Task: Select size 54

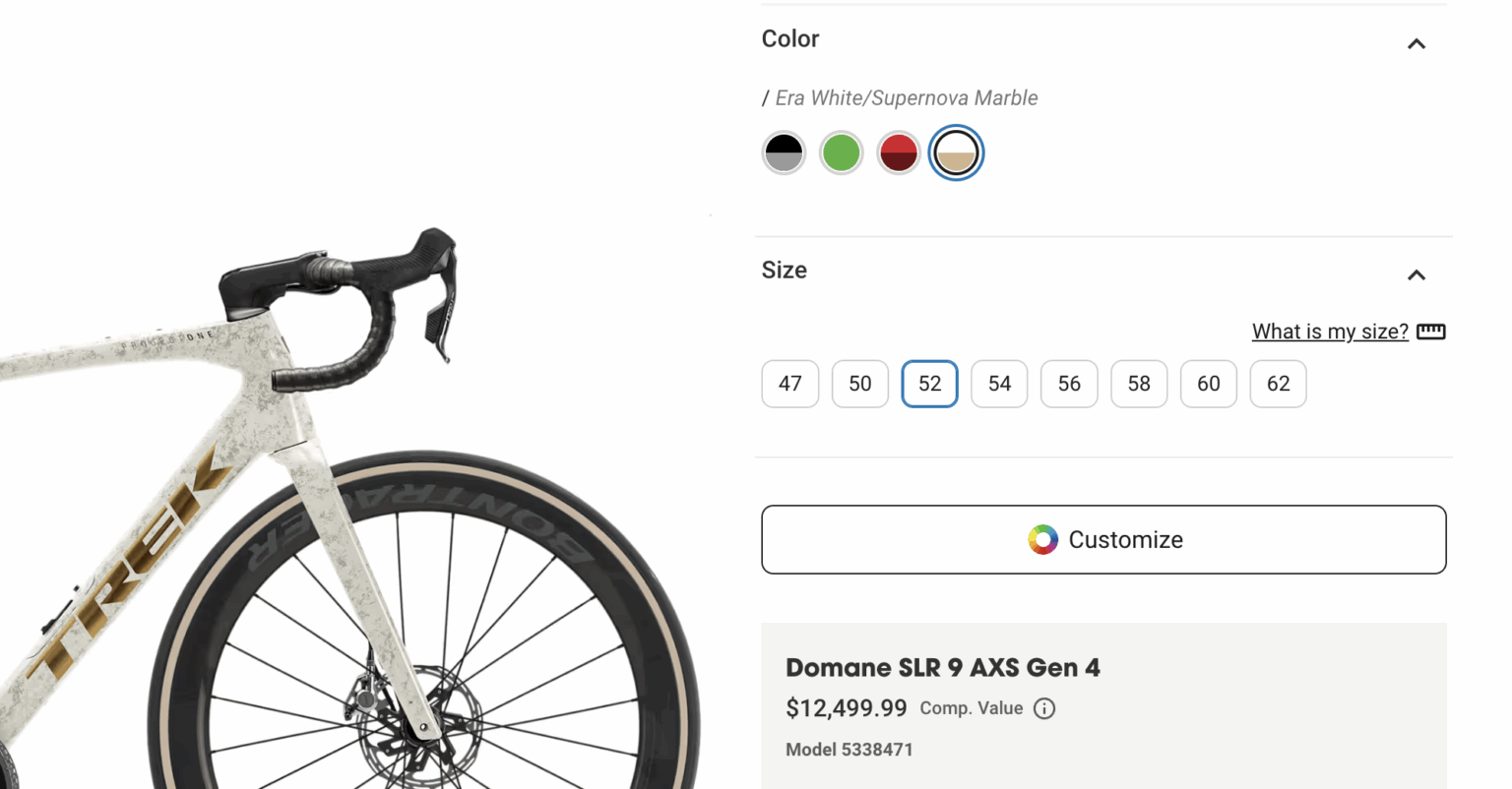Action: click(999, 384)
